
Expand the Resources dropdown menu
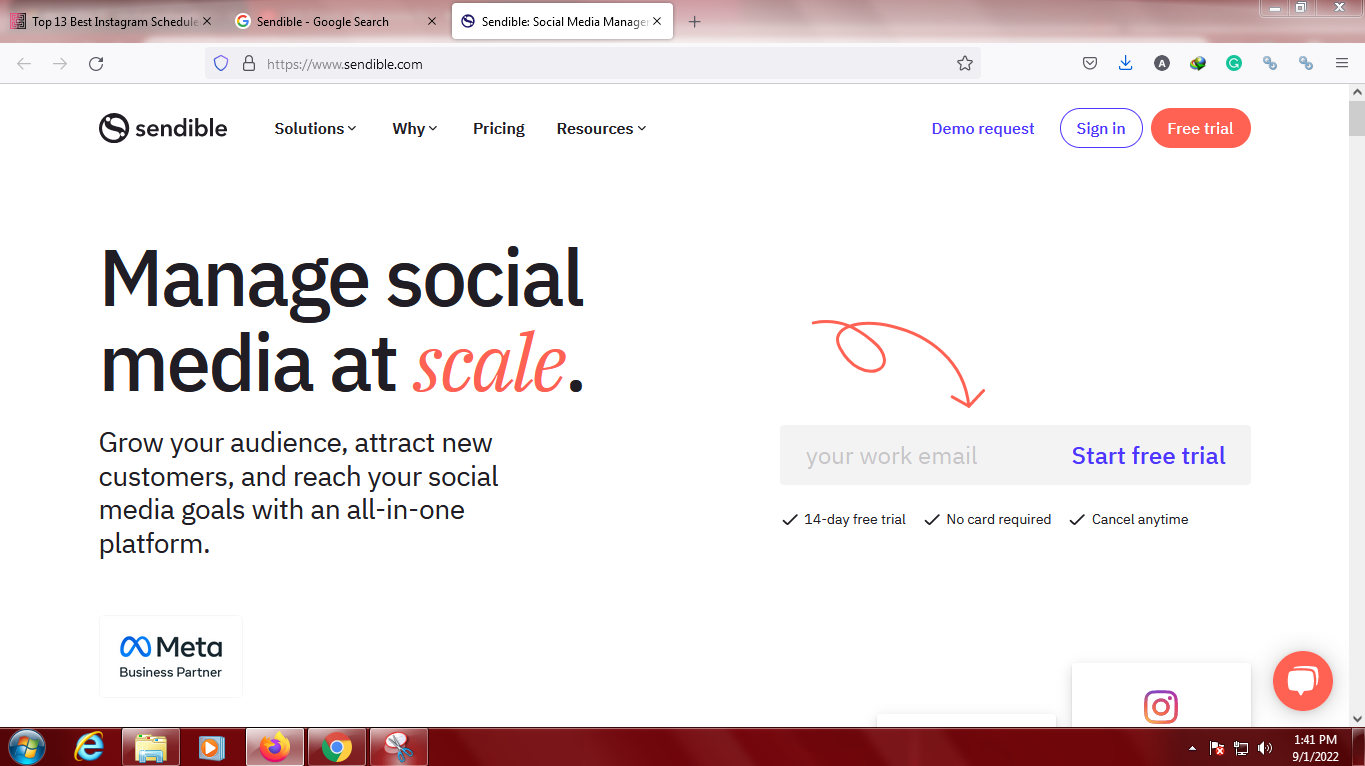(602, 128)
